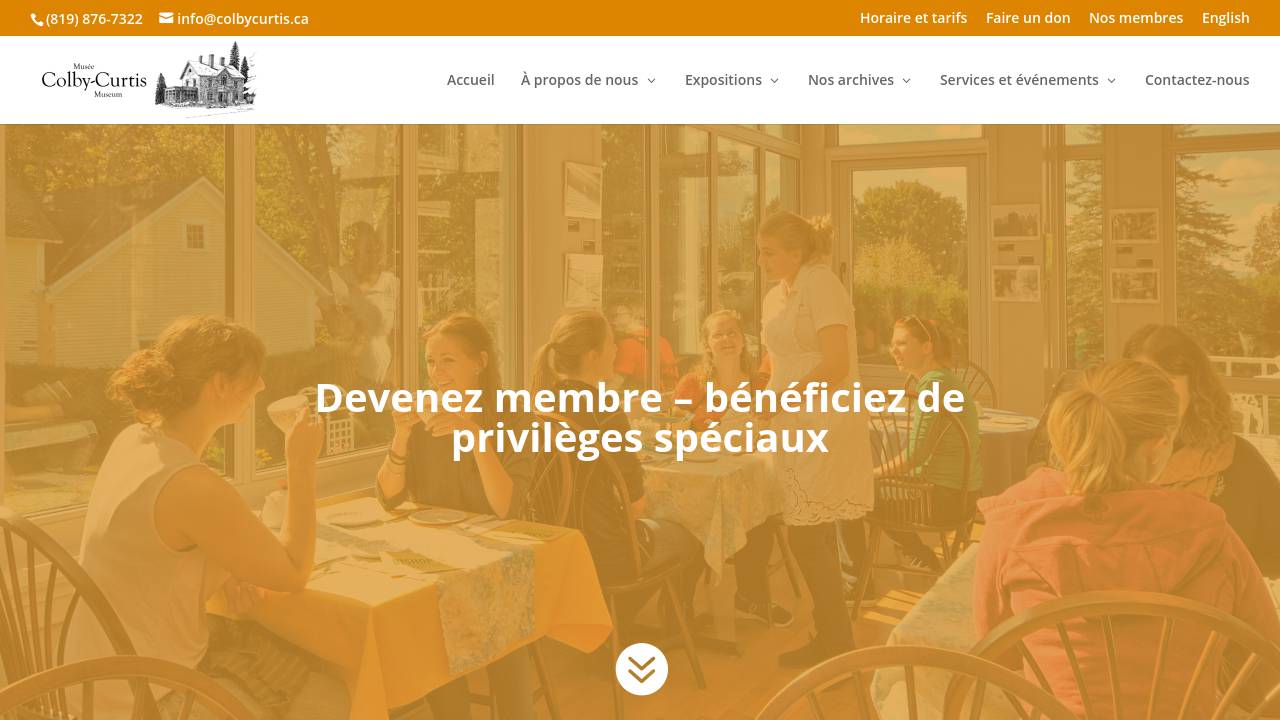1280x720 pixels.
Task: Open the Contactez-nous menu item
Action: (x=1196, y=80)
